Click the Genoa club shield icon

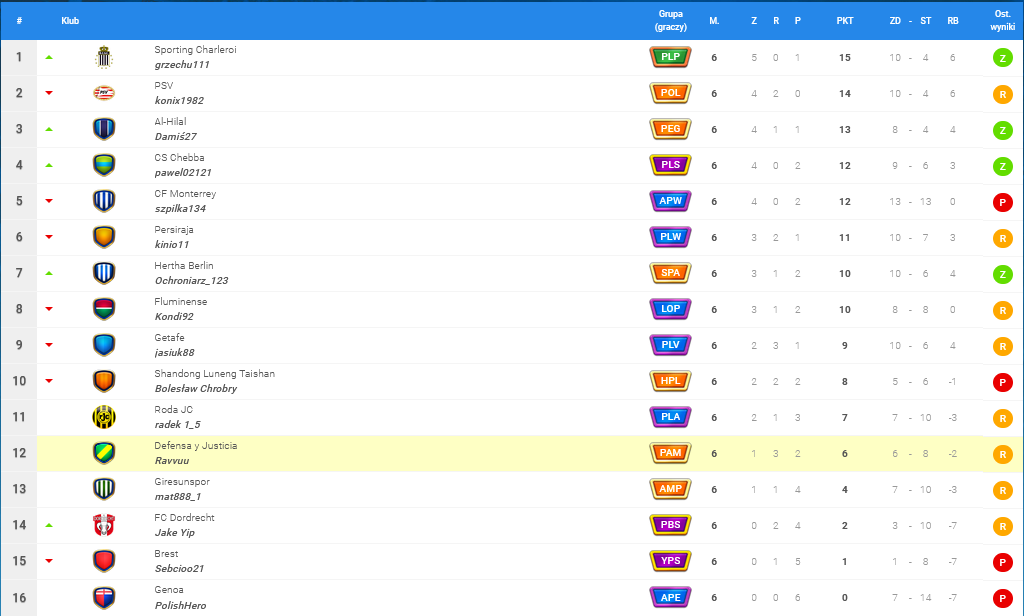[104, 597]
